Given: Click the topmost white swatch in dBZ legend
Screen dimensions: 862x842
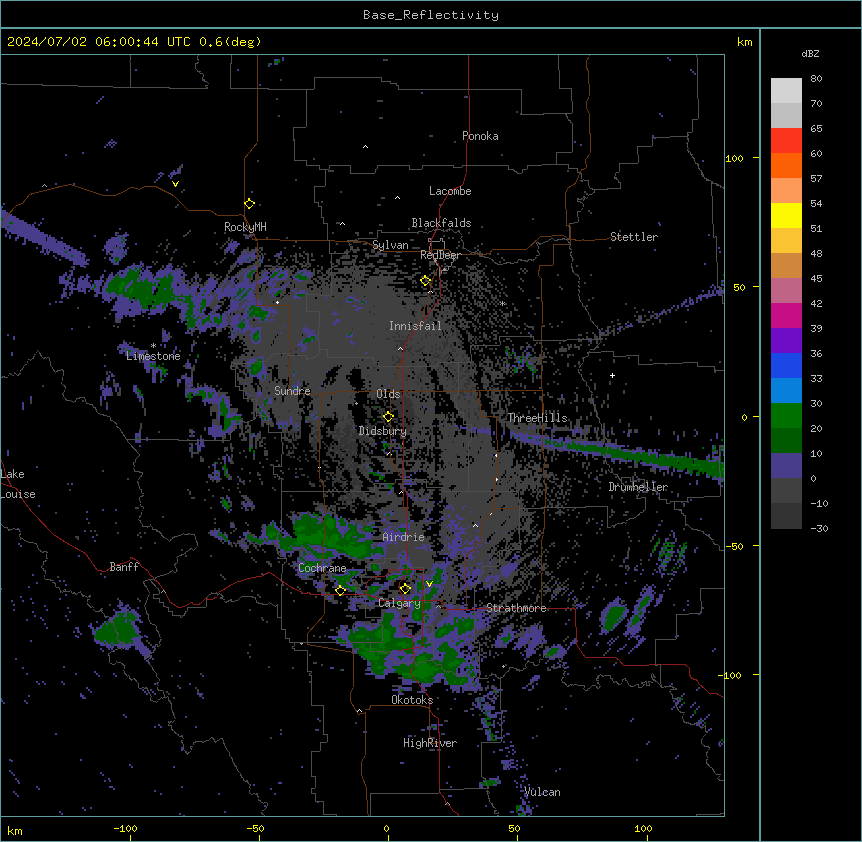Looking at the screenshot, I should 786,90.
